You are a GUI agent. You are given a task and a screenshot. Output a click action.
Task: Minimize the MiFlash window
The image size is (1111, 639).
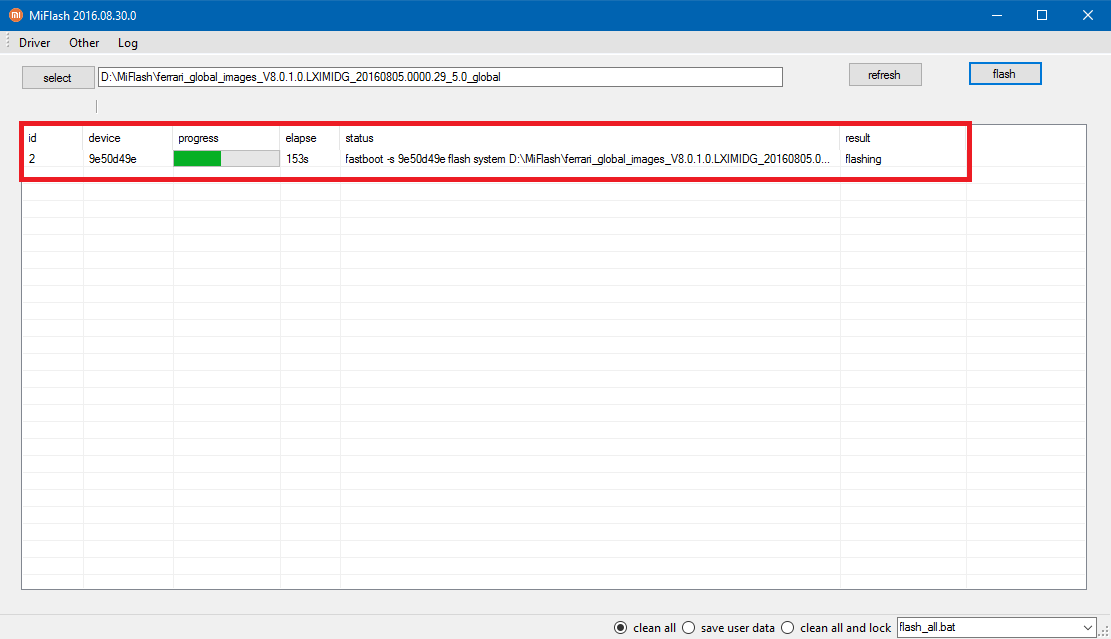click(997, 15)
